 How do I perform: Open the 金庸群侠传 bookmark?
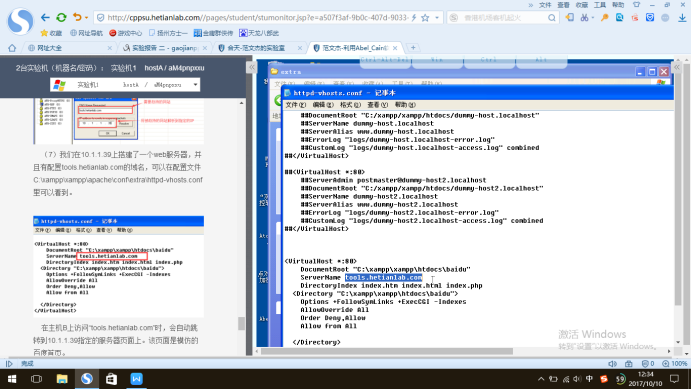pos(214,33)
